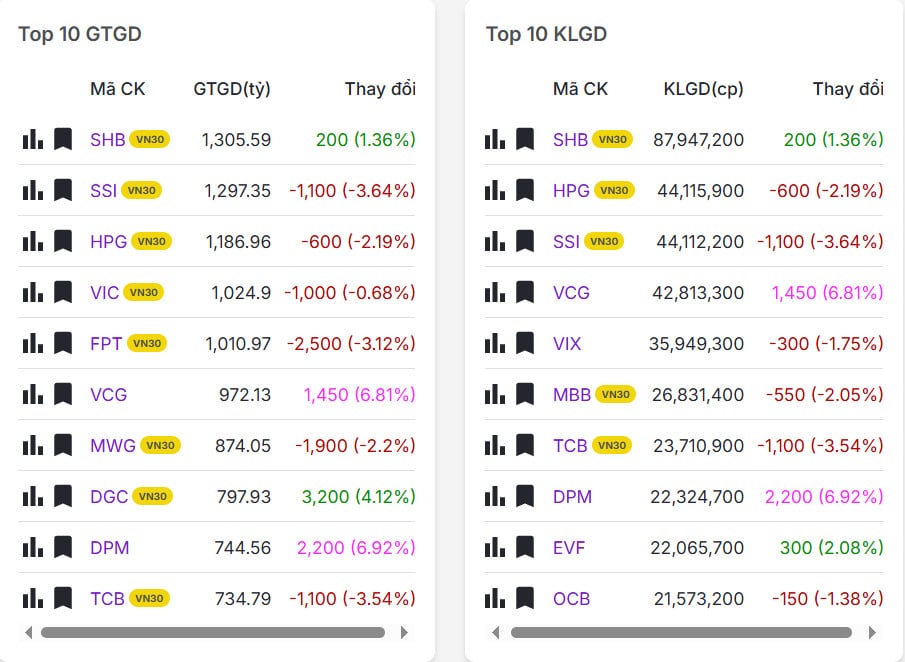Open chart icon for OCB row
The width and height of the screenshot is (905, 662).
(x=495, y=598)
